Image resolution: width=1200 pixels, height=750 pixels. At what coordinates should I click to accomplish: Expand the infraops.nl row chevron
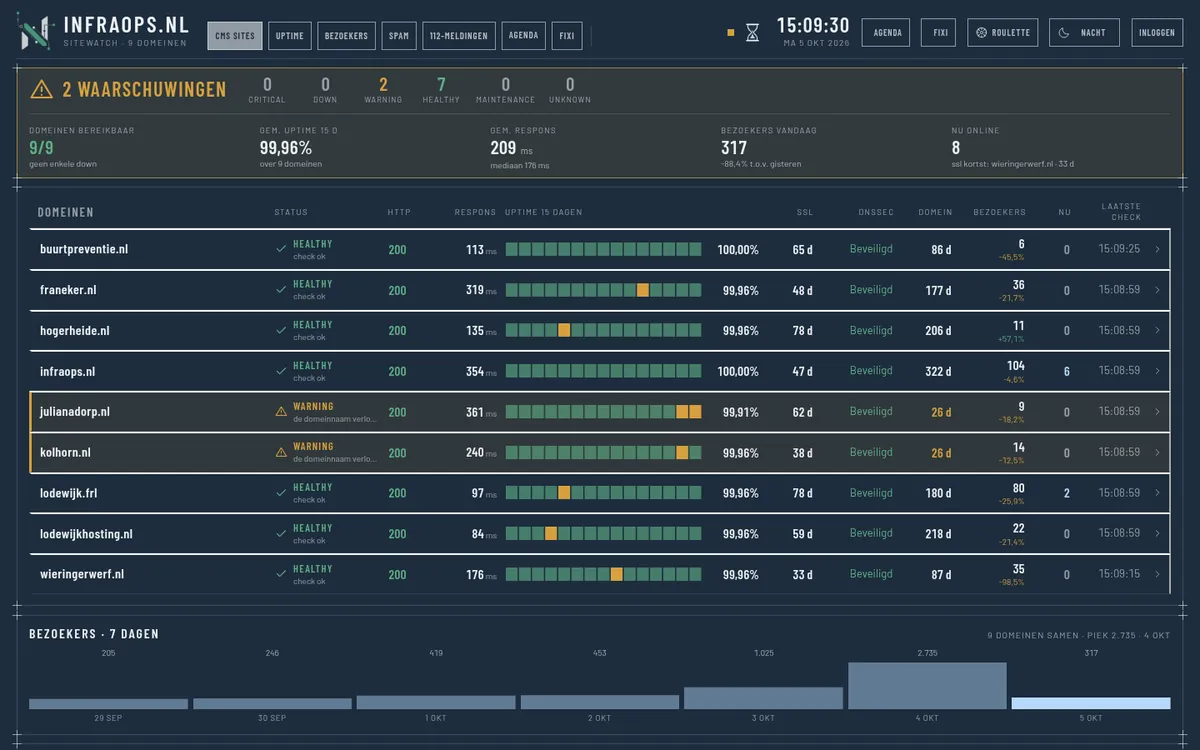(x=1157, y=371)
